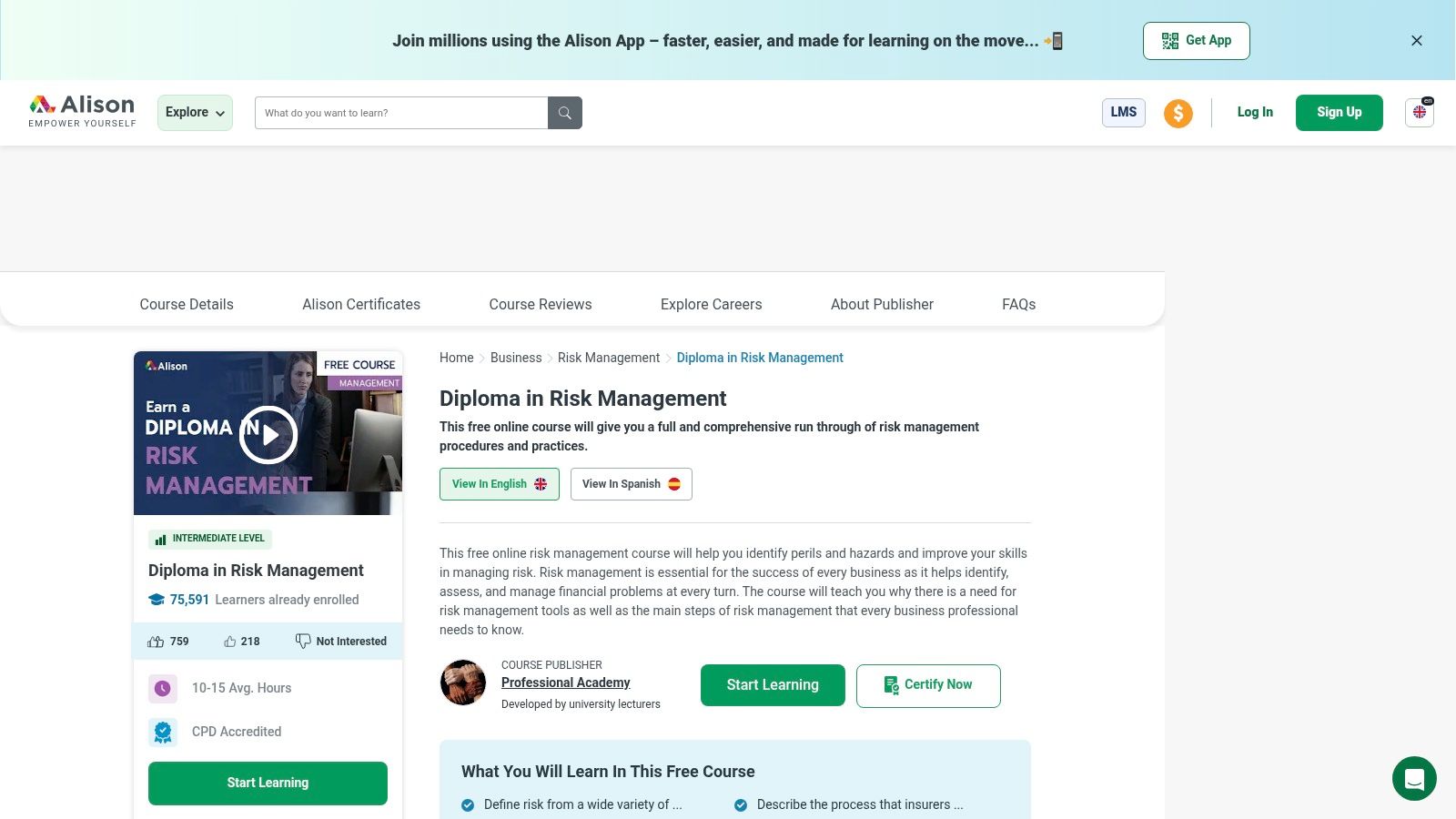Screen dimensions: 1456x819
Task: Open Professional Academy publisher link
Action: click(566, 682)
